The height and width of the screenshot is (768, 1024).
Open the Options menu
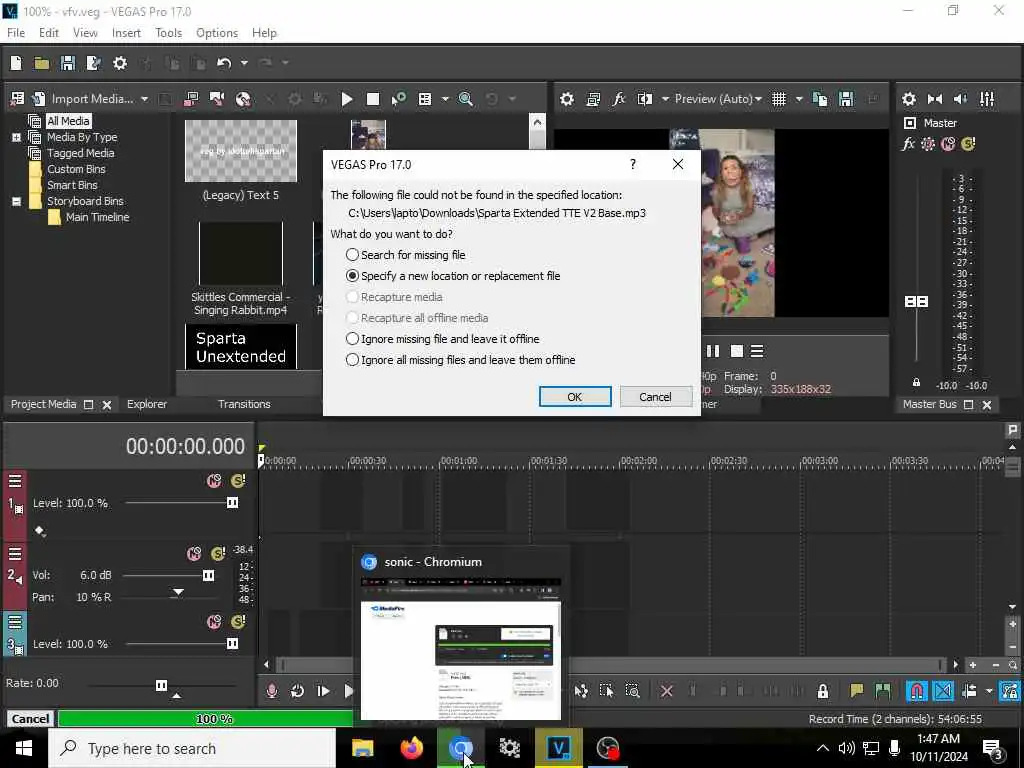pos(217,33)
